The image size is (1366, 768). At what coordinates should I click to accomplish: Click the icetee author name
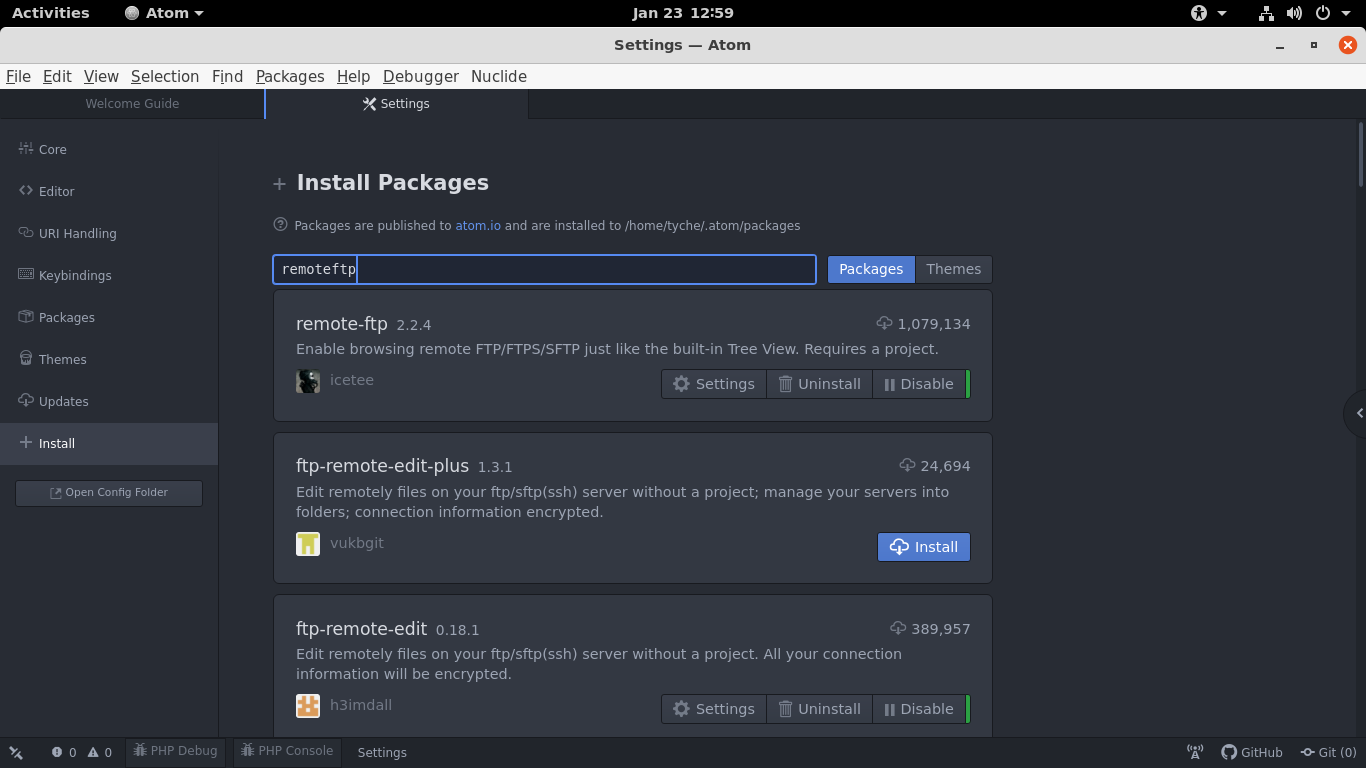[x=352, y=380]
